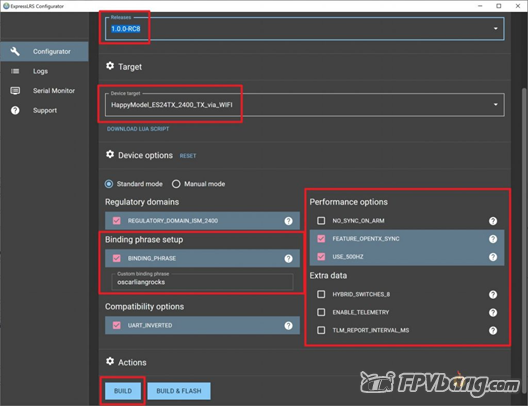The image size is (528, 406).
Task: Click the Custom binding phrase field
Action: pos(202,282)
